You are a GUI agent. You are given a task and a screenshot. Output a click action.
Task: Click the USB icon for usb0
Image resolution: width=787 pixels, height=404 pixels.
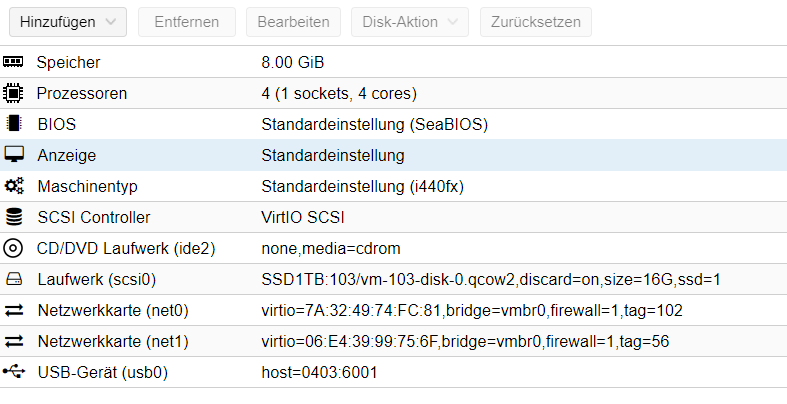tap(14, 372)
